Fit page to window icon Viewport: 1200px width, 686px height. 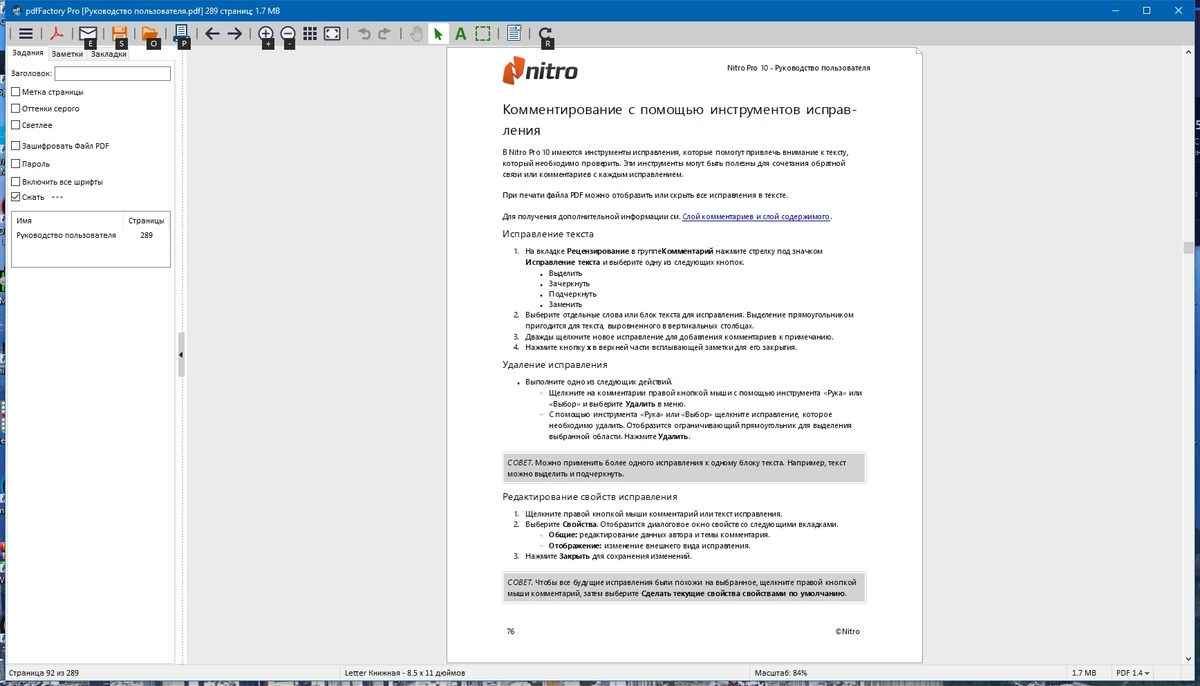pyautogui.click(x=332, y=33)
